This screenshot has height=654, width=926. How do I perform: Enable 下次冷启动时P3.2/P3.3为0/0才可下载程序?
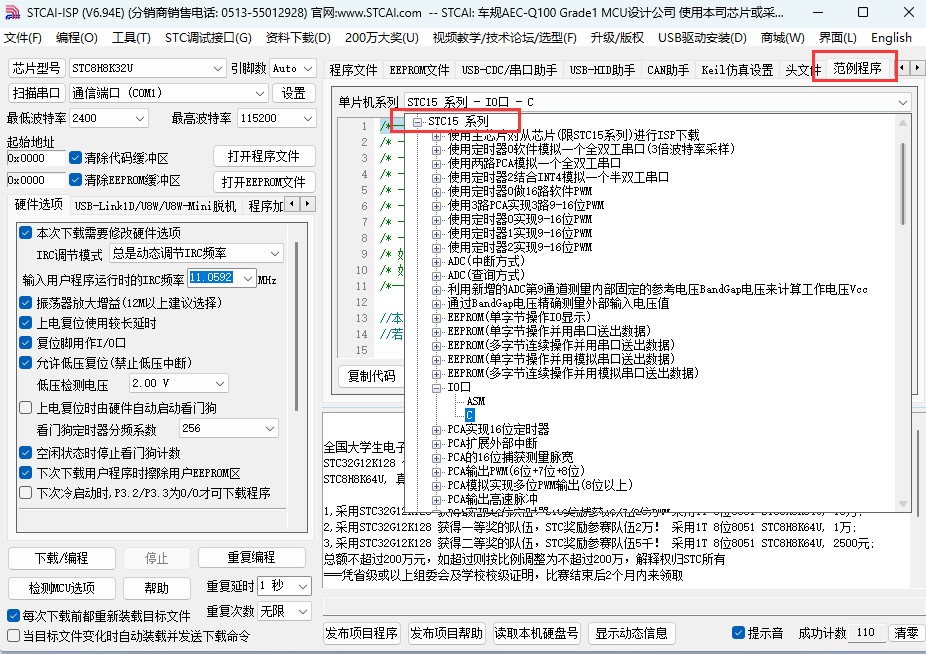pyautogui.click(x=25, y=493)
